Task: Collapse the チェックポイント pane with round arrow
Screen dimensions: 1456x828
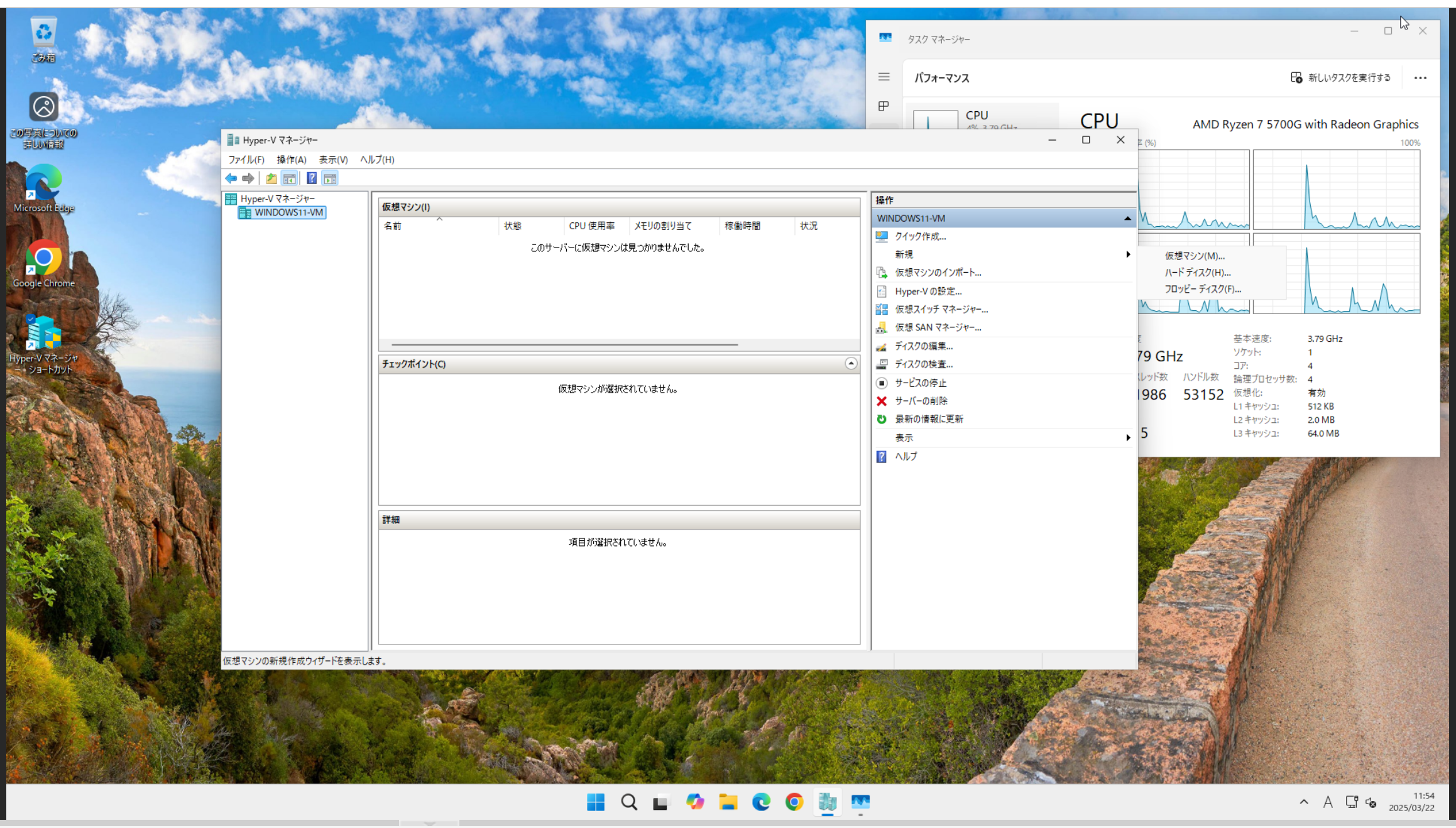Action: (x=850, y=364)
